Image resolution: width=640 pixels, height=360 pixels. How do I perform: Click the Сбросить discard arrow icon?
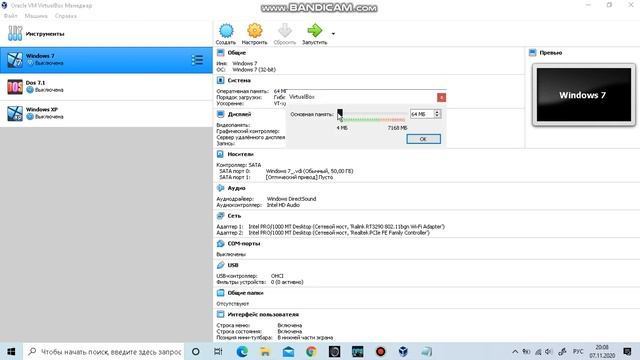[284, 31]
